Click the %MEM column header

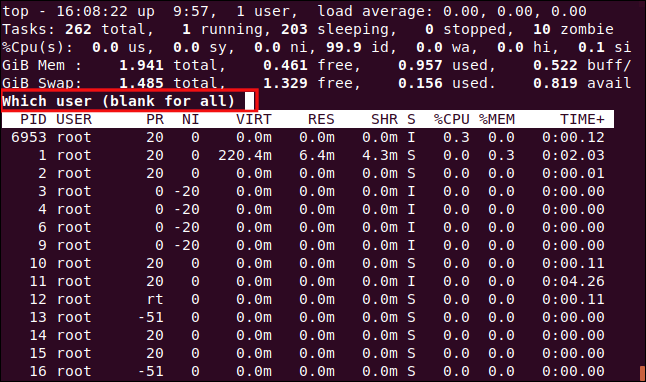click(x=496, y=119)
